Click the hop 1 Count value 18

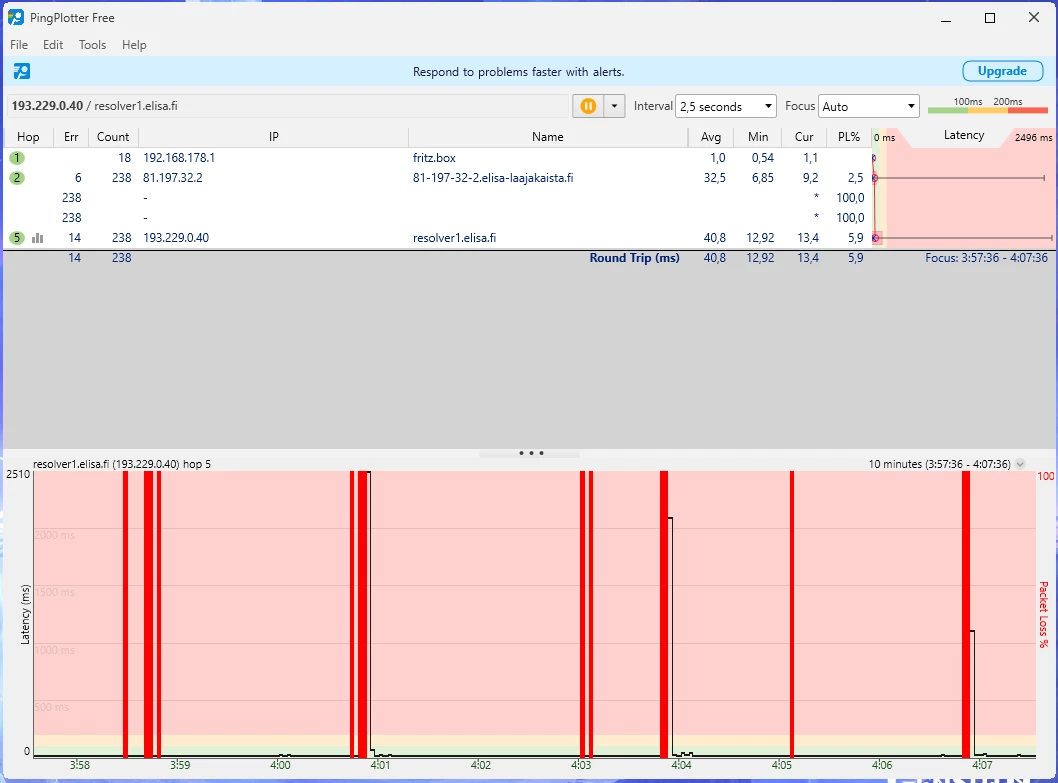pyautogui.click(x=124, y=158)
